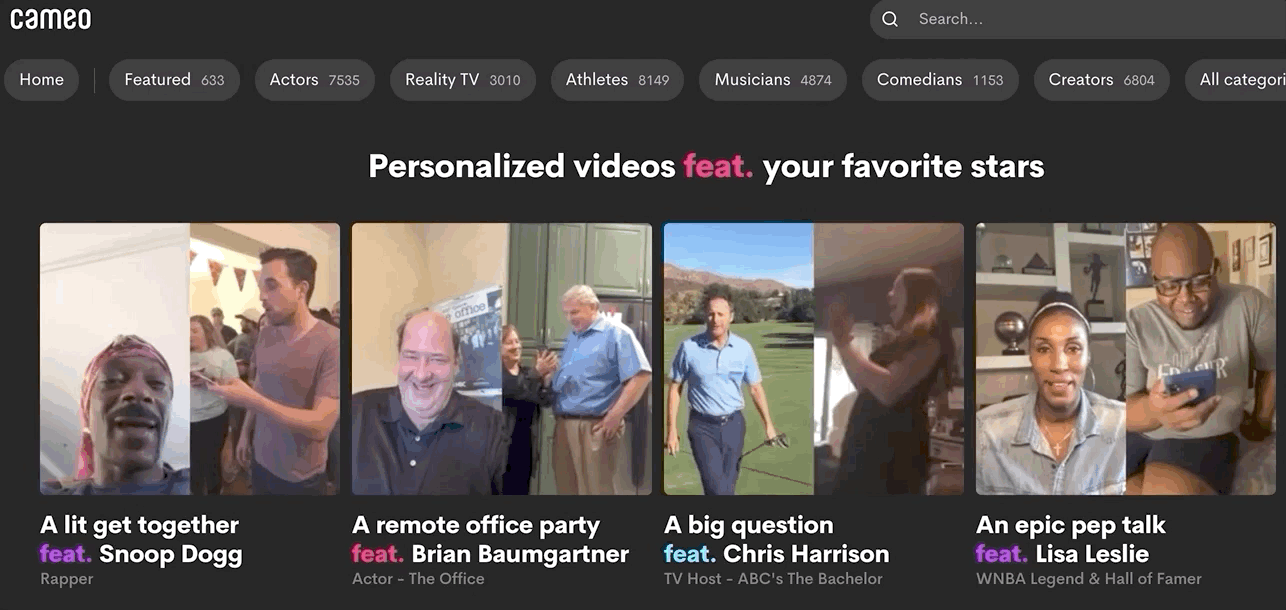This screenshot has width=1286, height=610.
Task: Click 'TV Host - ABC's The Bachelor' text
Action: (x=773, y=579)
